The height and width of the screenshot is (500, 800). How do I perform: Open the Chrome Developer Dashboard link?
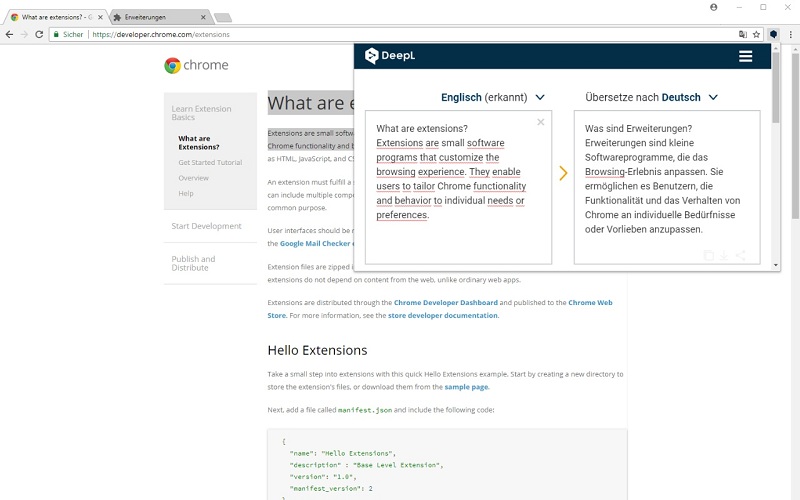click(x=445, y=303)
